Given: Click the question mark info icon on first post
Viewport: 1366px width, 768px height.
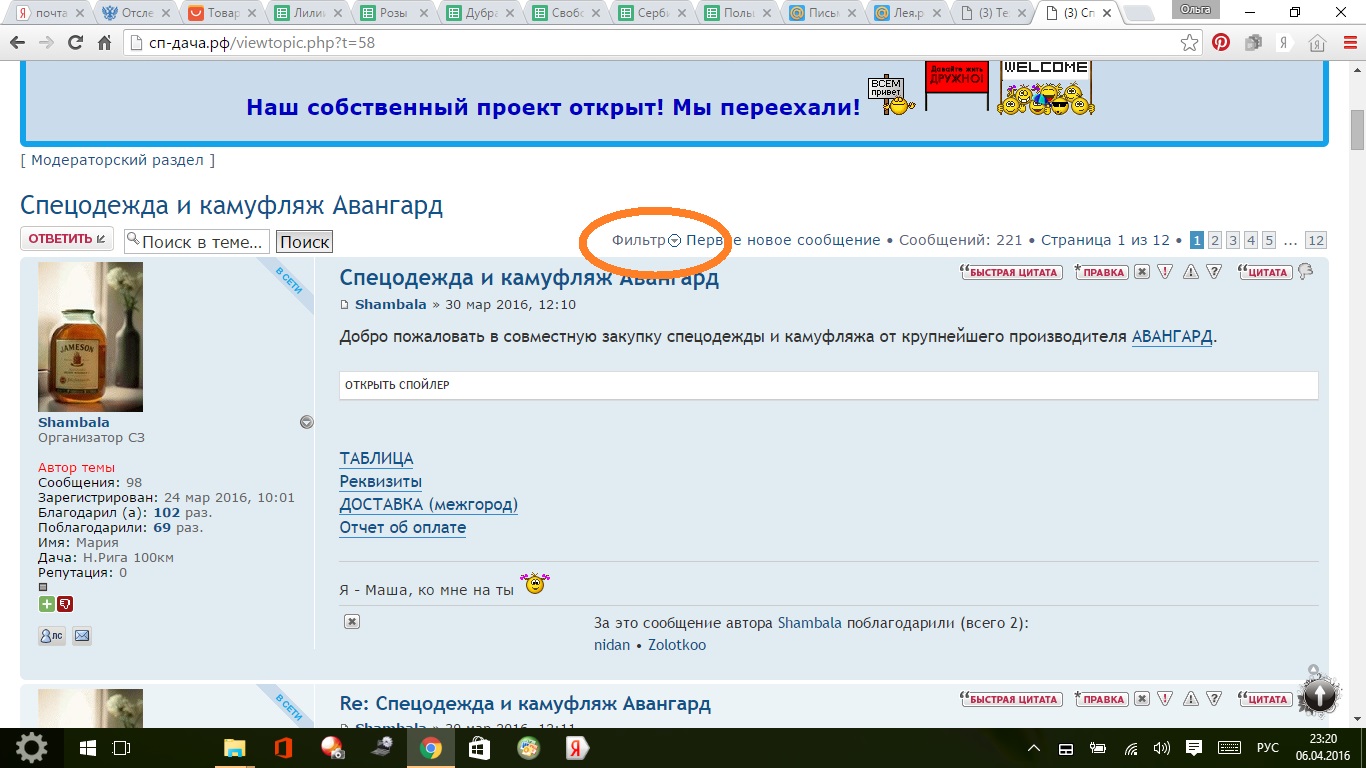Looking at the screenshot, I should (1214, 272).
